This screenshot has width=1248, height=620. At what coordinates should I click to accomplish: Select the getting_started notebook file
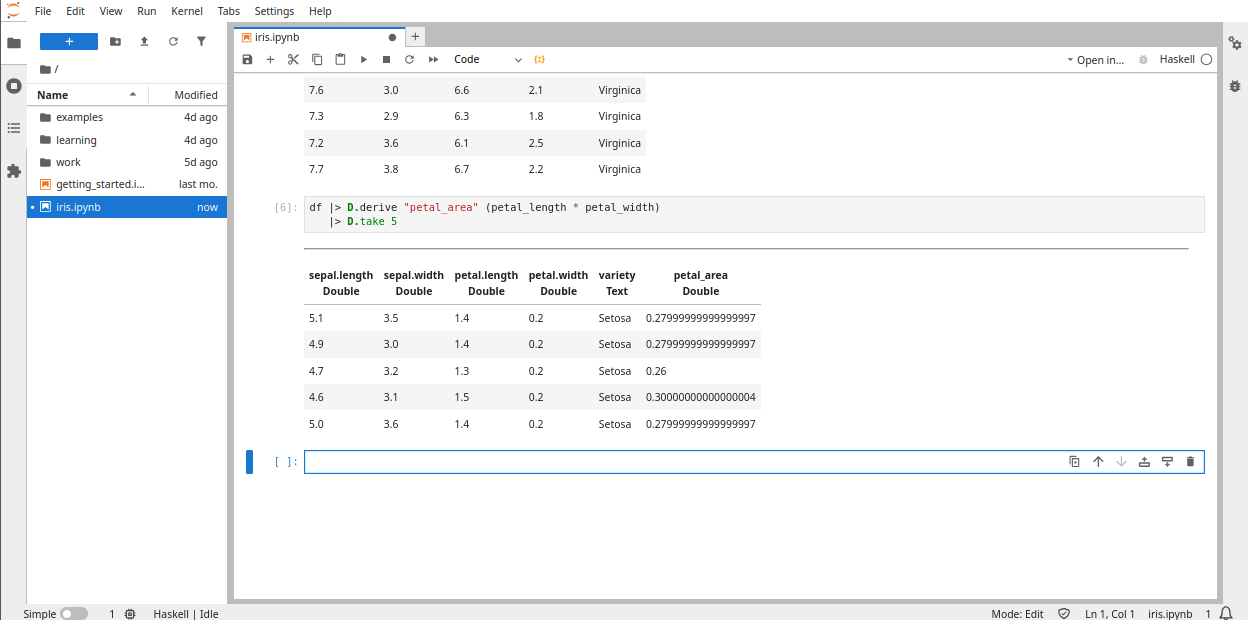[x=127, y=184]
